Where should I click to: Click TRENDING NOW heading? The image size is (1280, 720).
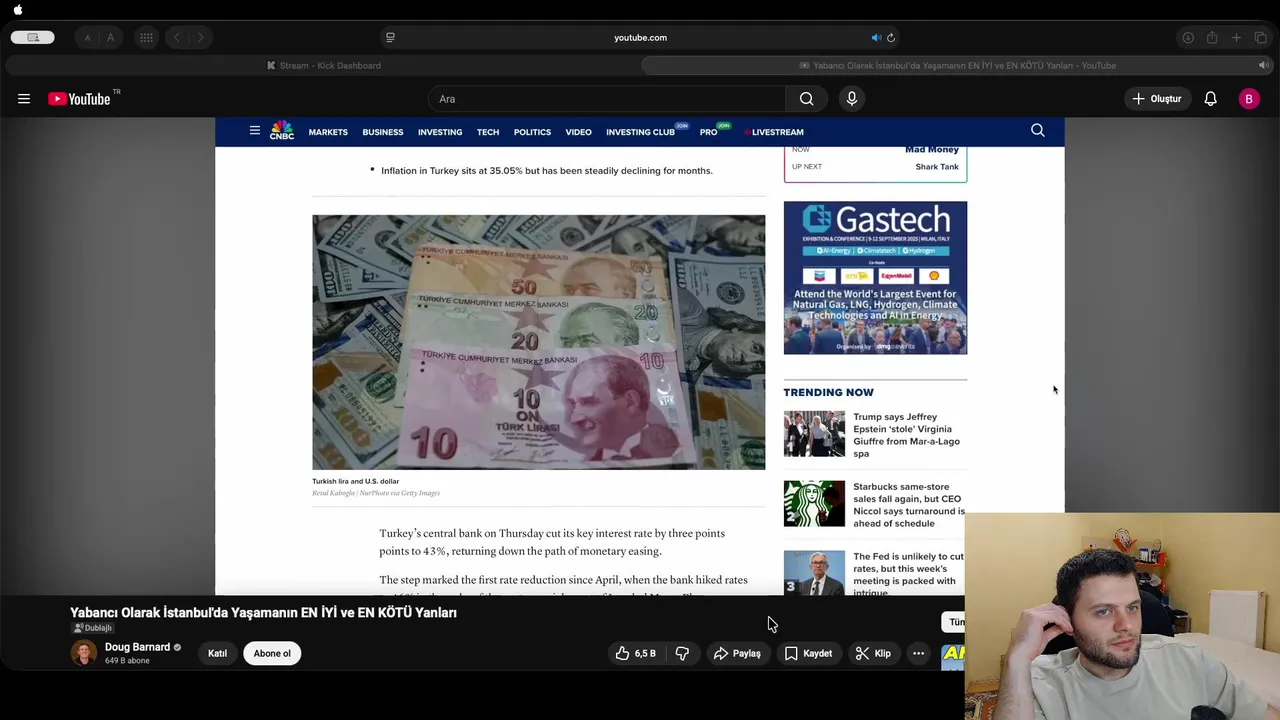coord(828,392)
